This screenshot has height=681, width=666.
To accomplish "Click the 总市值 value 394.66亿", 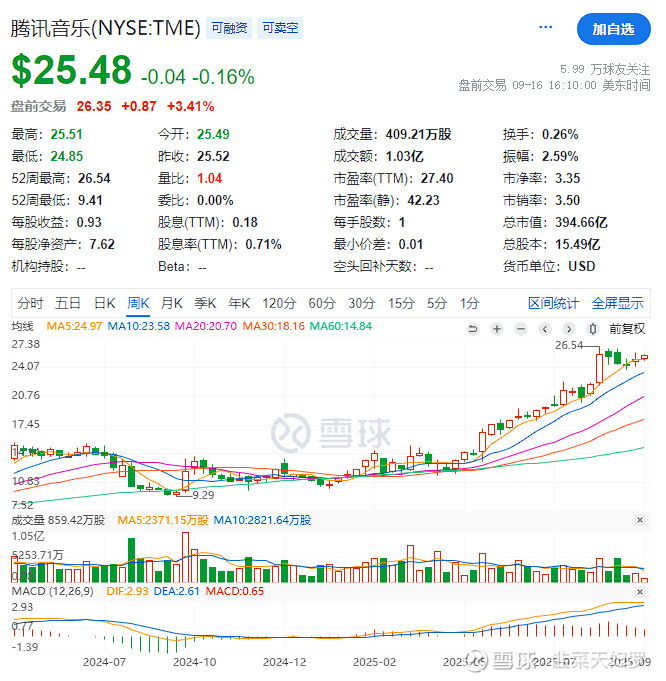I will tap(581, 222).
